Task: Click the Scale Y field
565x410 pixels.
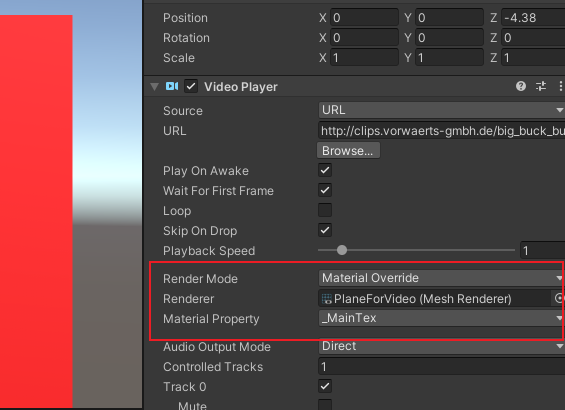Action: (x=449, y=58)
